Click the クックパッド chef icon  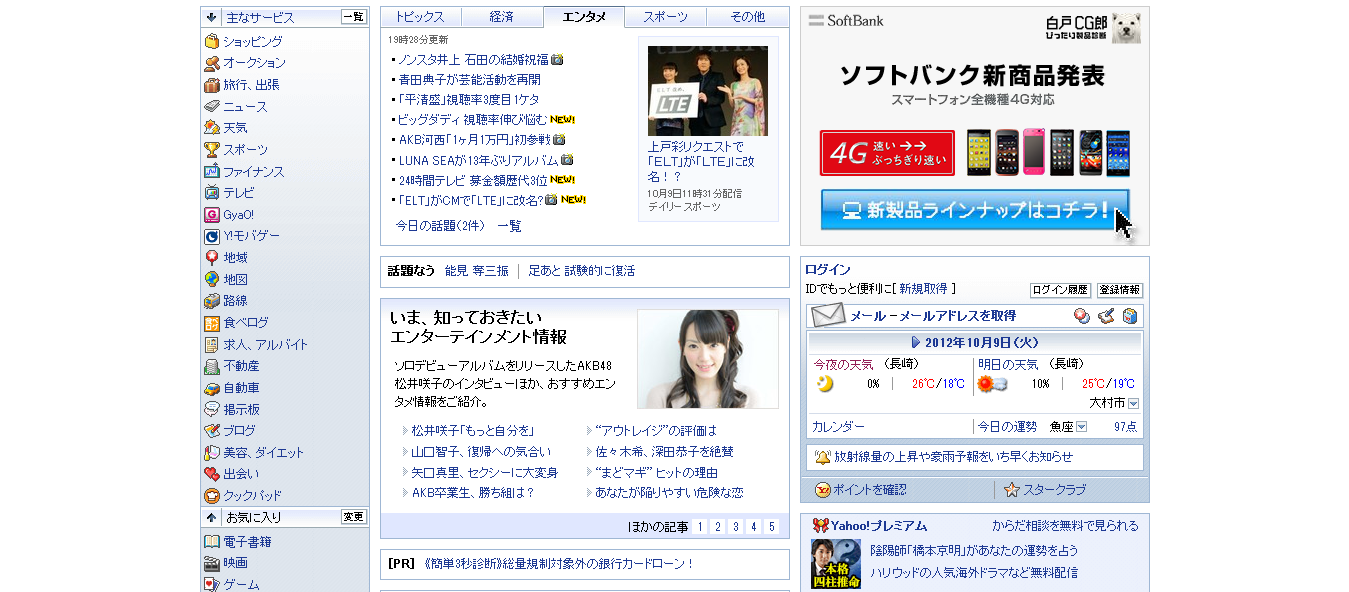pos(211,496)
